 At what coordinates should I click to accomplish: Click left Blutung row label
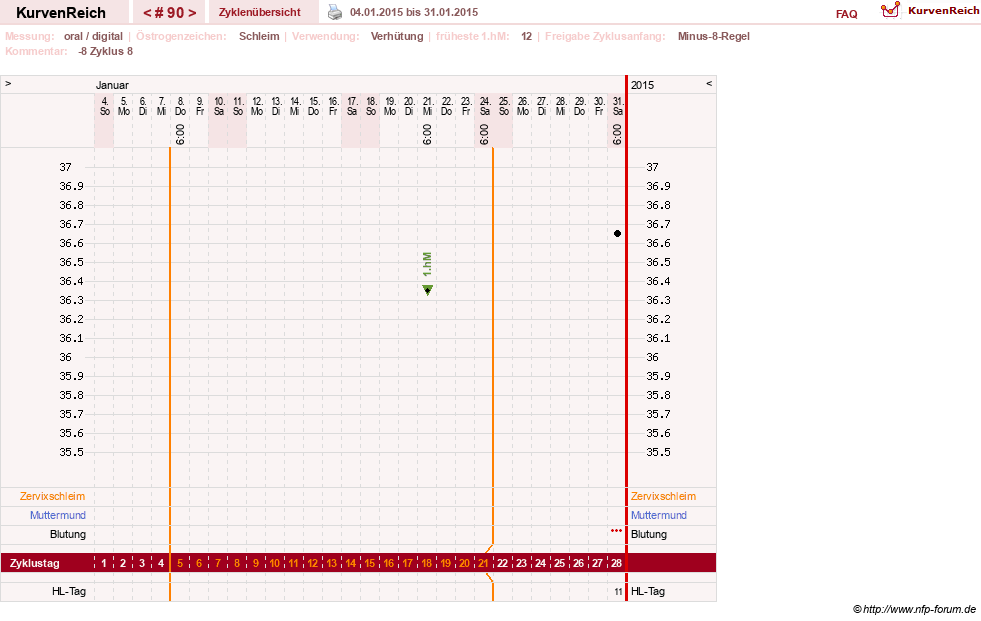coord(68,535)
